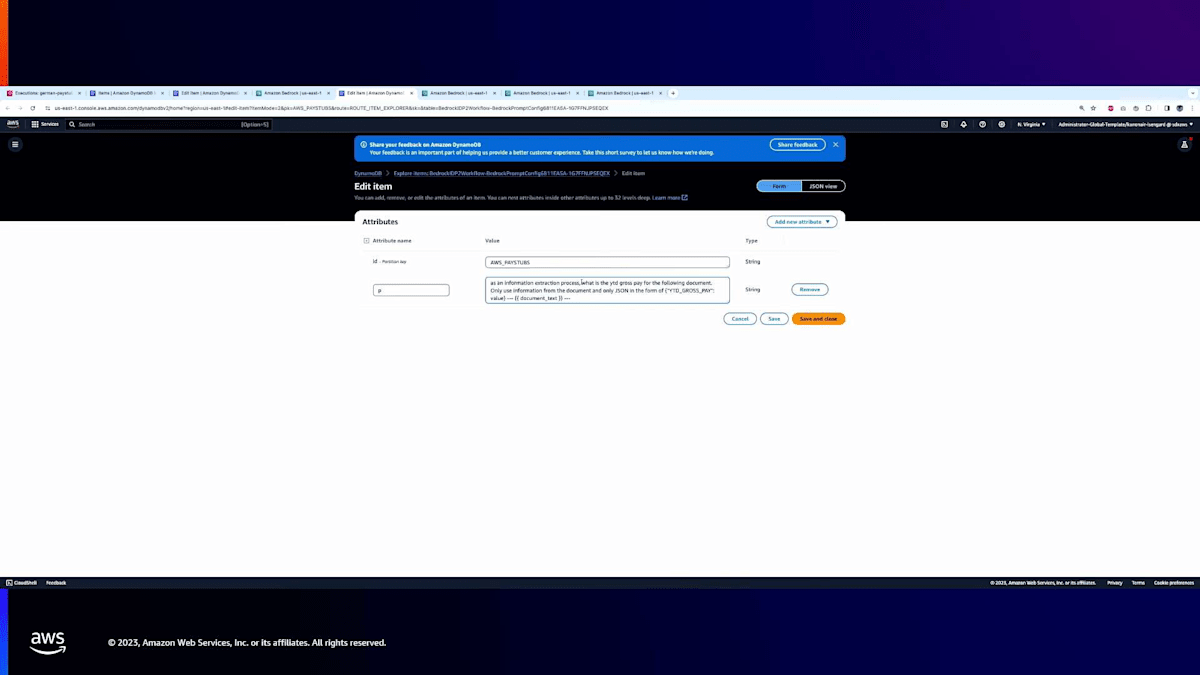Open the Learn more external link

(x=669, y=197)
